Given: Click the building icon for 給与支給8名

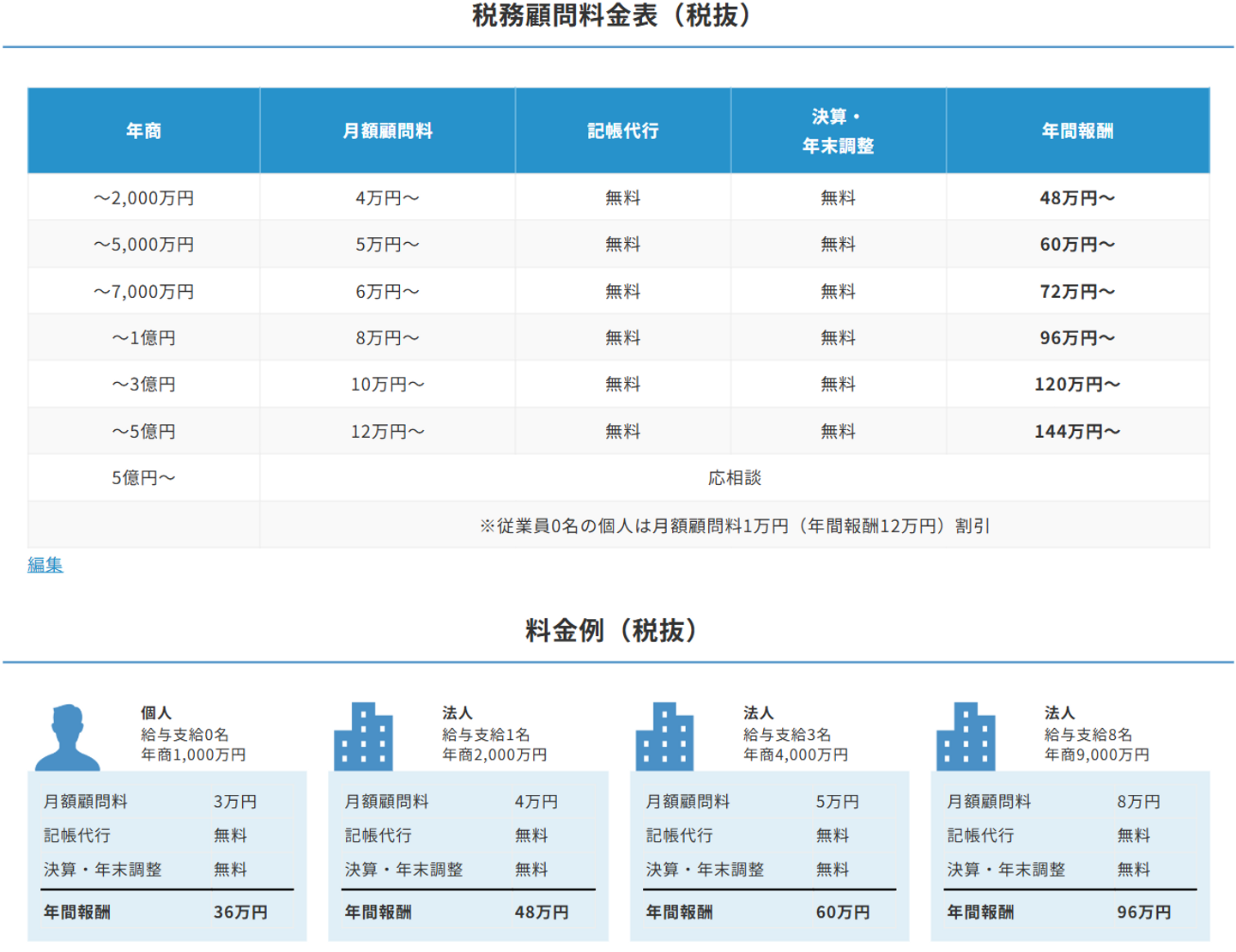Looking at the screenshot, I should click(966, 737).
